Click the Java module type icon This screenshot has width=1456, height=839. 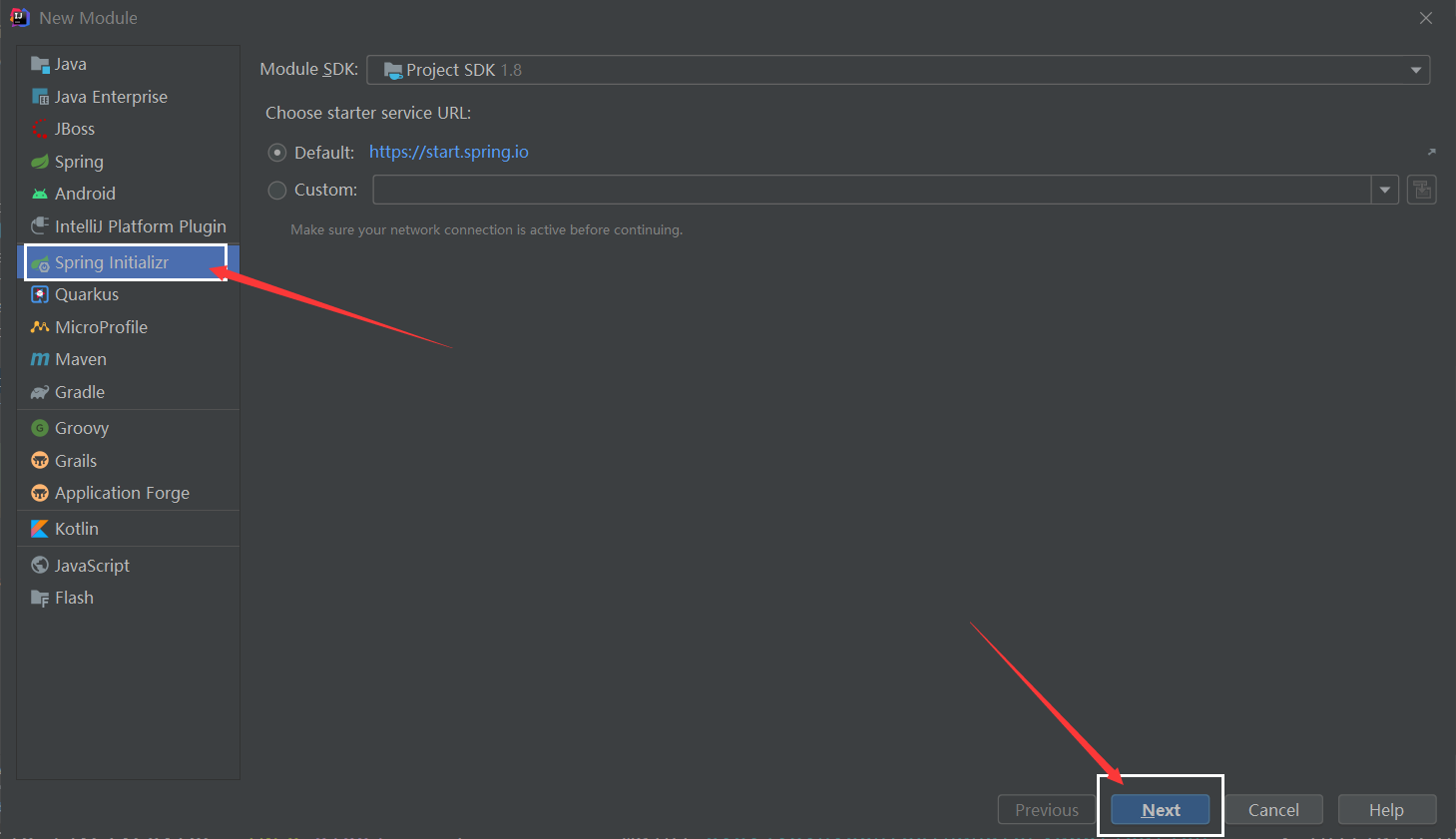40,65
